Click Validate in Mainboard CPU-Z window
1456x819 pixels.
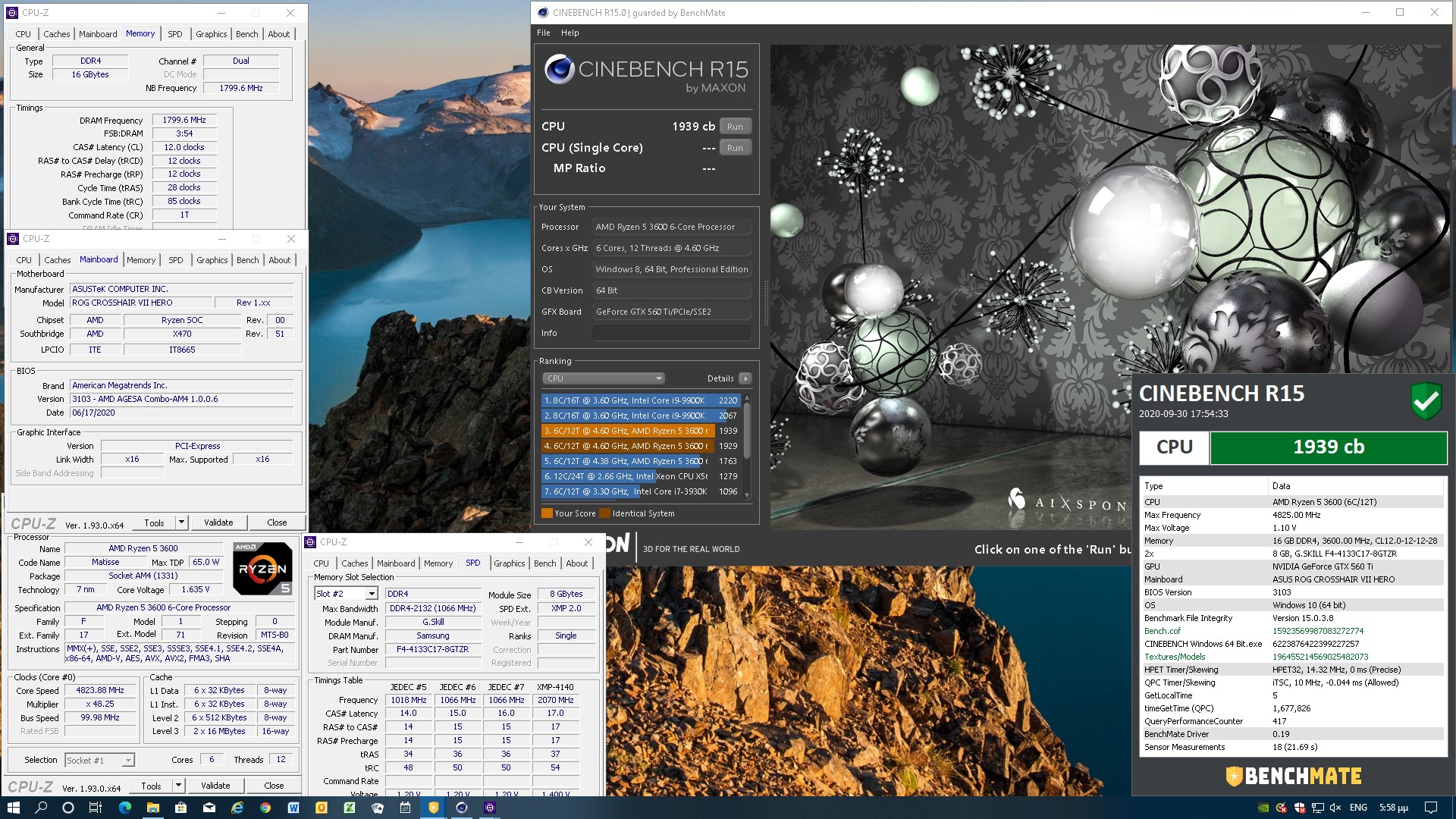(x=218, y=522)
